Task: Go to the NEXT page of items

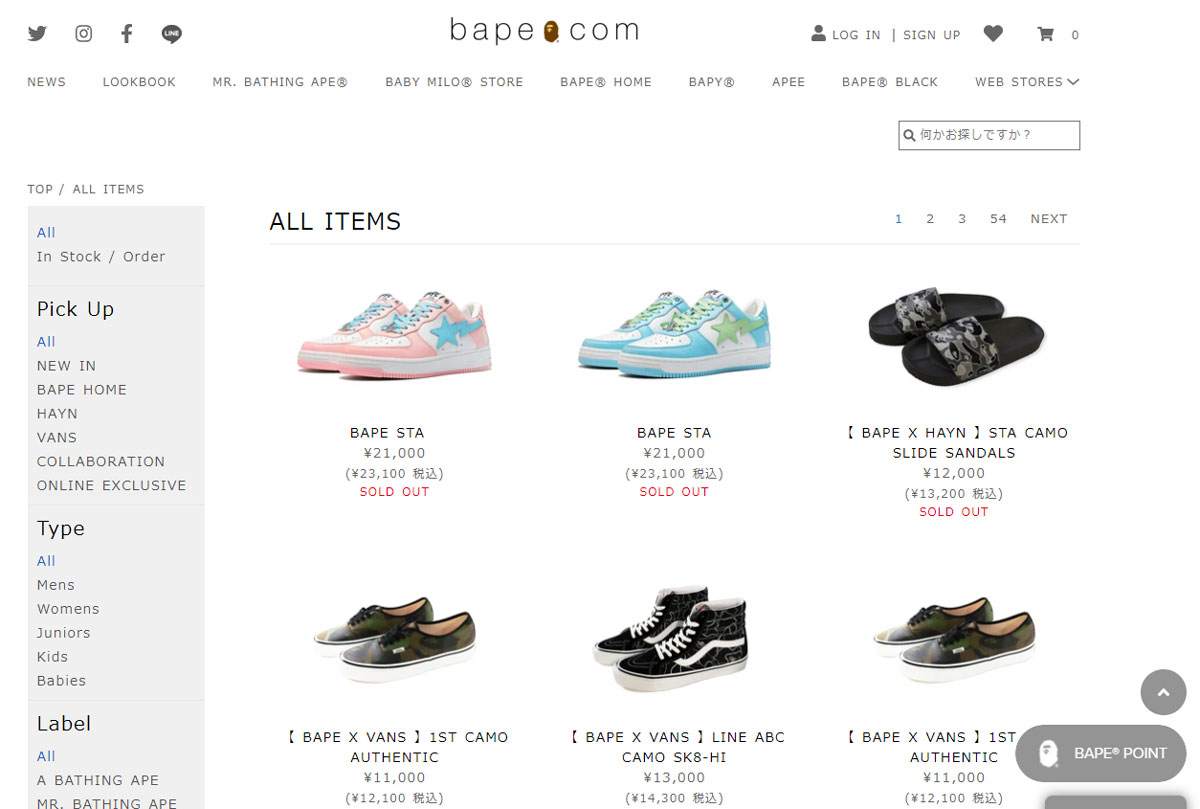Action: (1049, 219)
